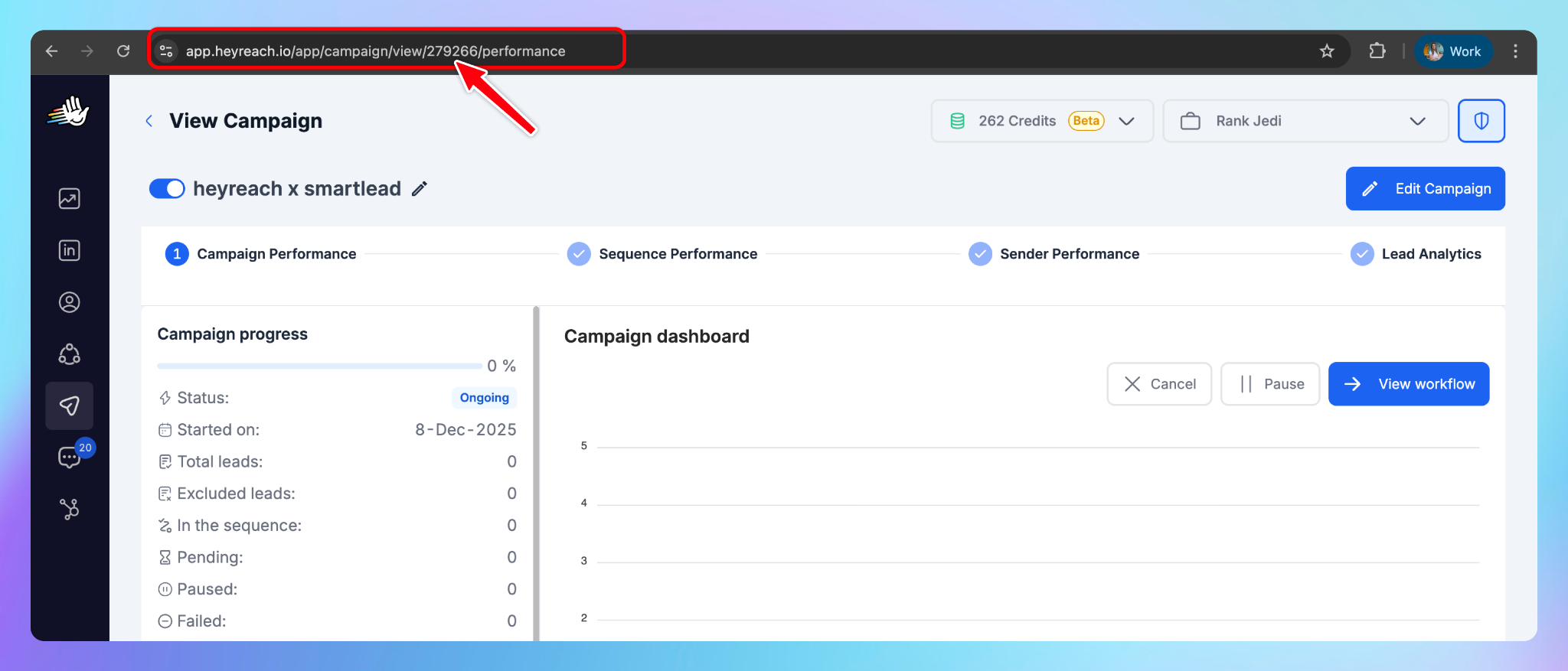This screenshot has width=1568, height=671.
Task: Click the briefcase icon beside Rank Jedi
Action: pyautogui.click(x=1190, y=121)
